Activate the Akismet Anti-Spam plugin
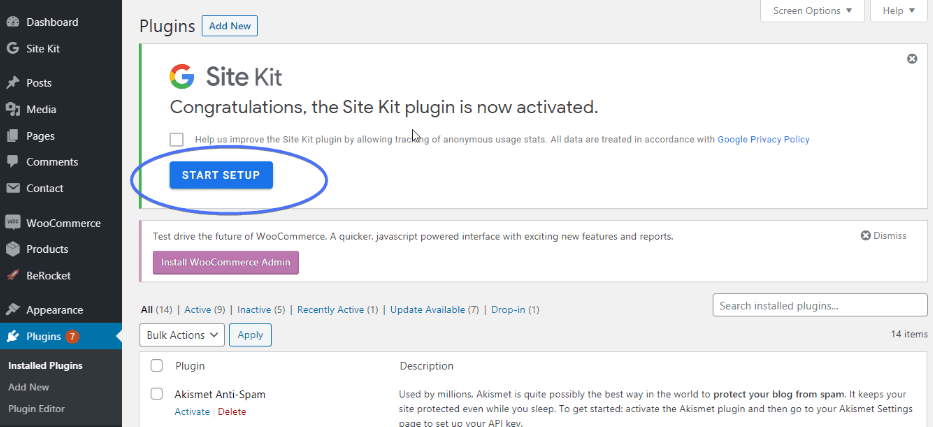Image resolution: width=933 pixels, height=427 pixels. [x=192, y=412]
